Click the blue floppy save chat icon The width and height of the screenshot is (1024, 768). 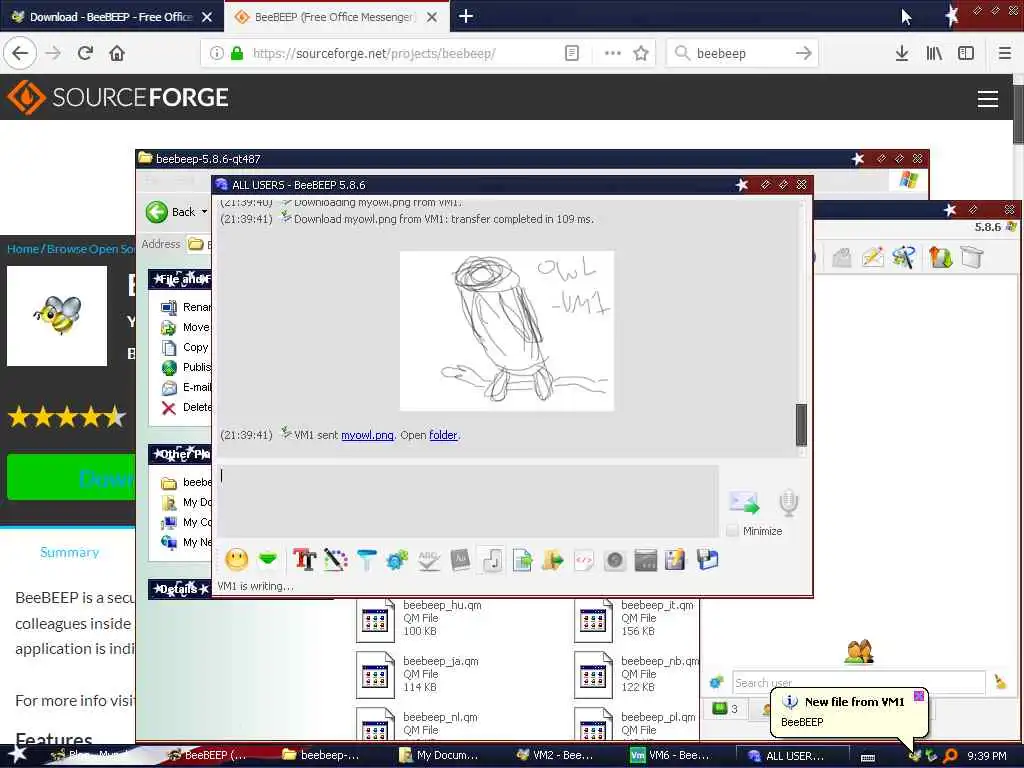[x=707, y=560]
